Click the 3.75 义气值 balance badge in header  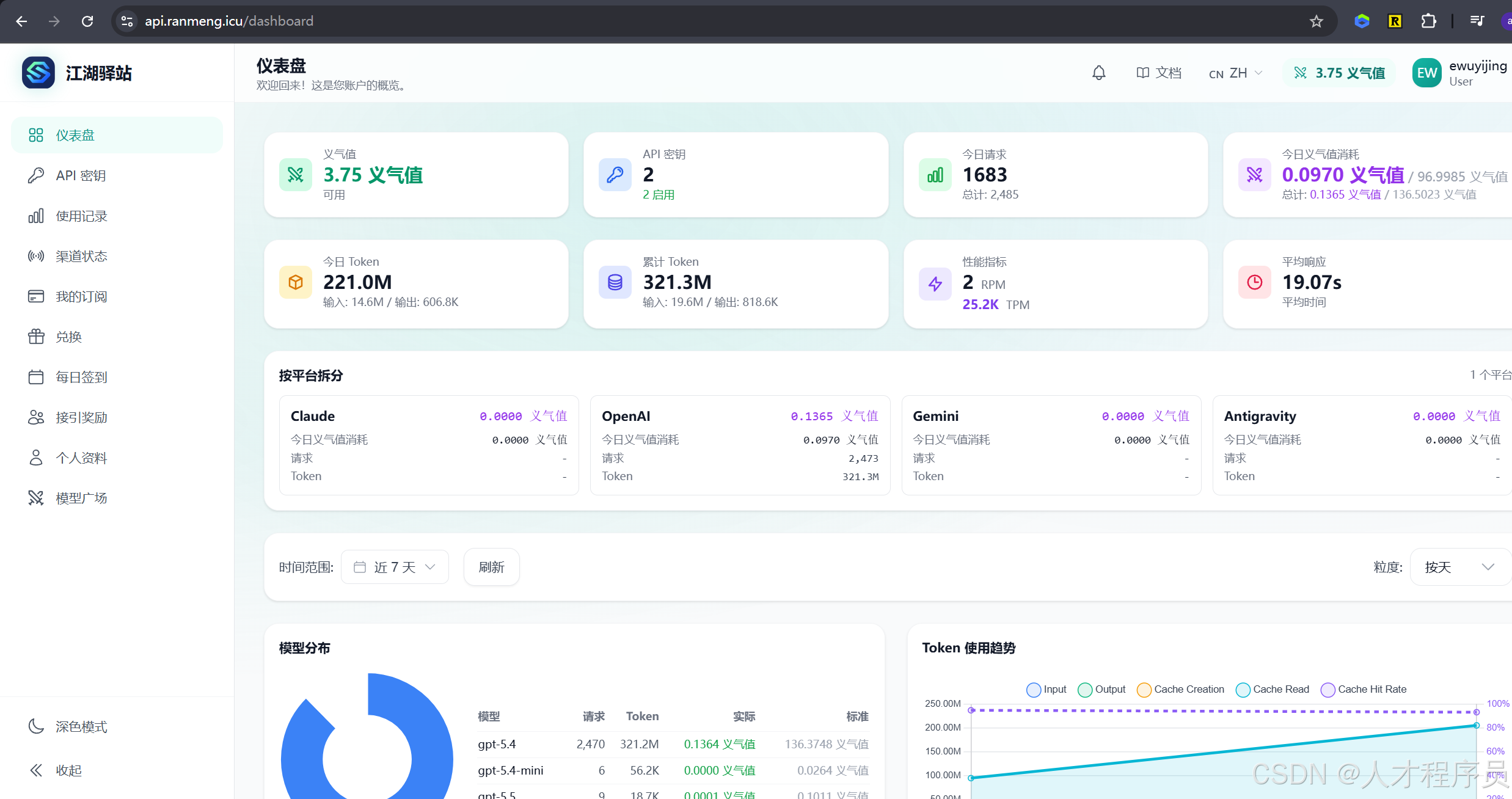[1340, 73]
